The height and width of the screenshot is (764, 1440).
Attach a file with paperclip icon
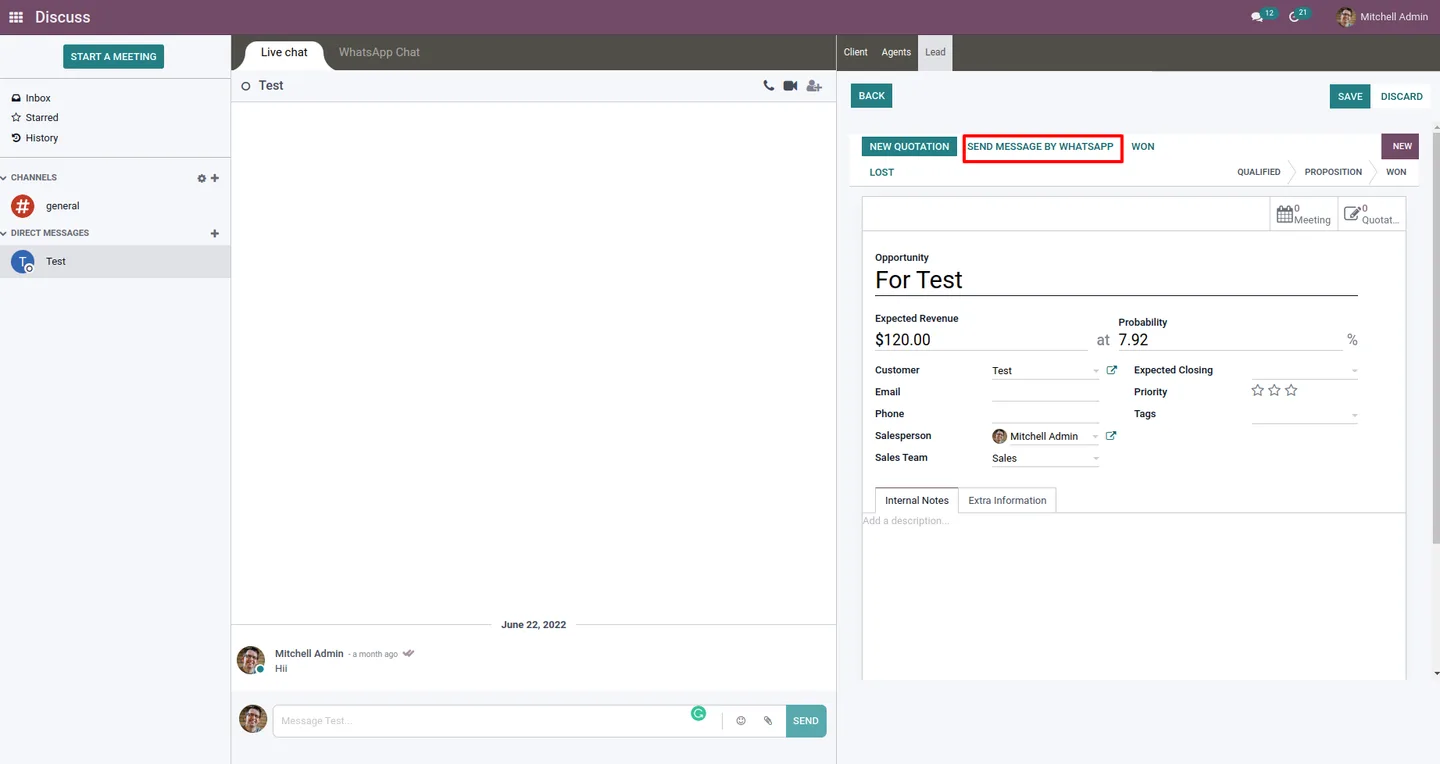tap(768, 721)
